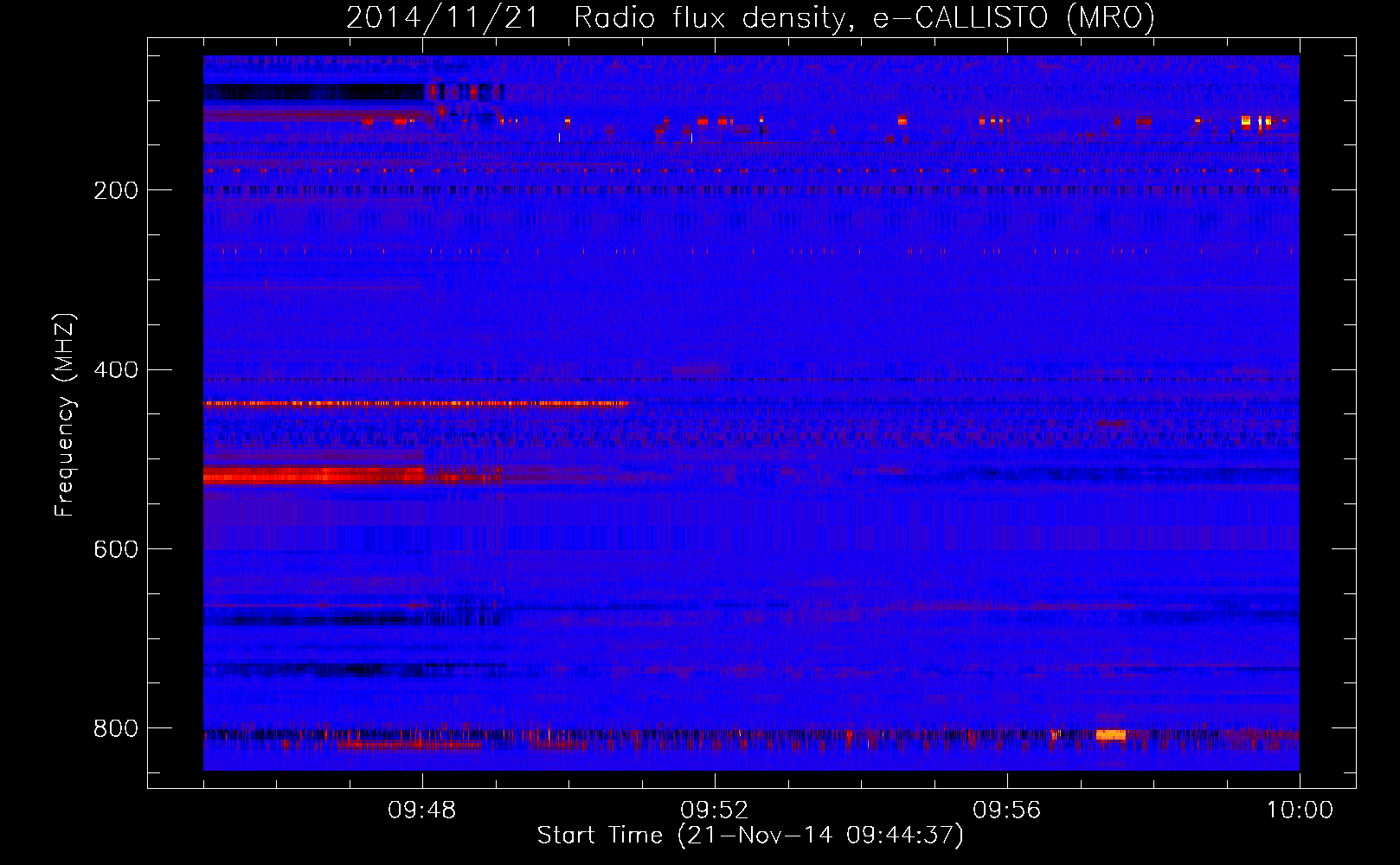Image resolution: width=1400 pixels, height=865 pixels.
Task: Click the thick red band near 520 MHz
Action: tap(313, 475)
